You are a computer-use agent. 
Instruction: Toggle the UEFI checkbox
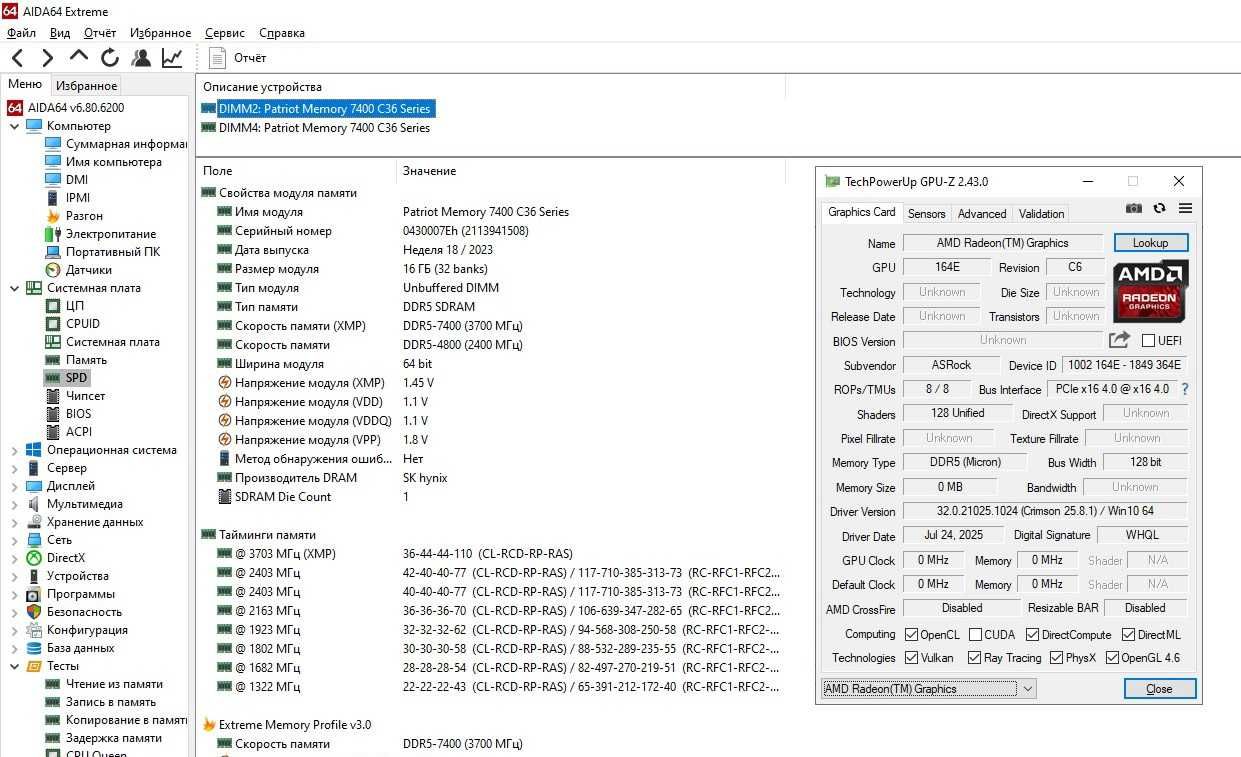[x=1148, y=340]
